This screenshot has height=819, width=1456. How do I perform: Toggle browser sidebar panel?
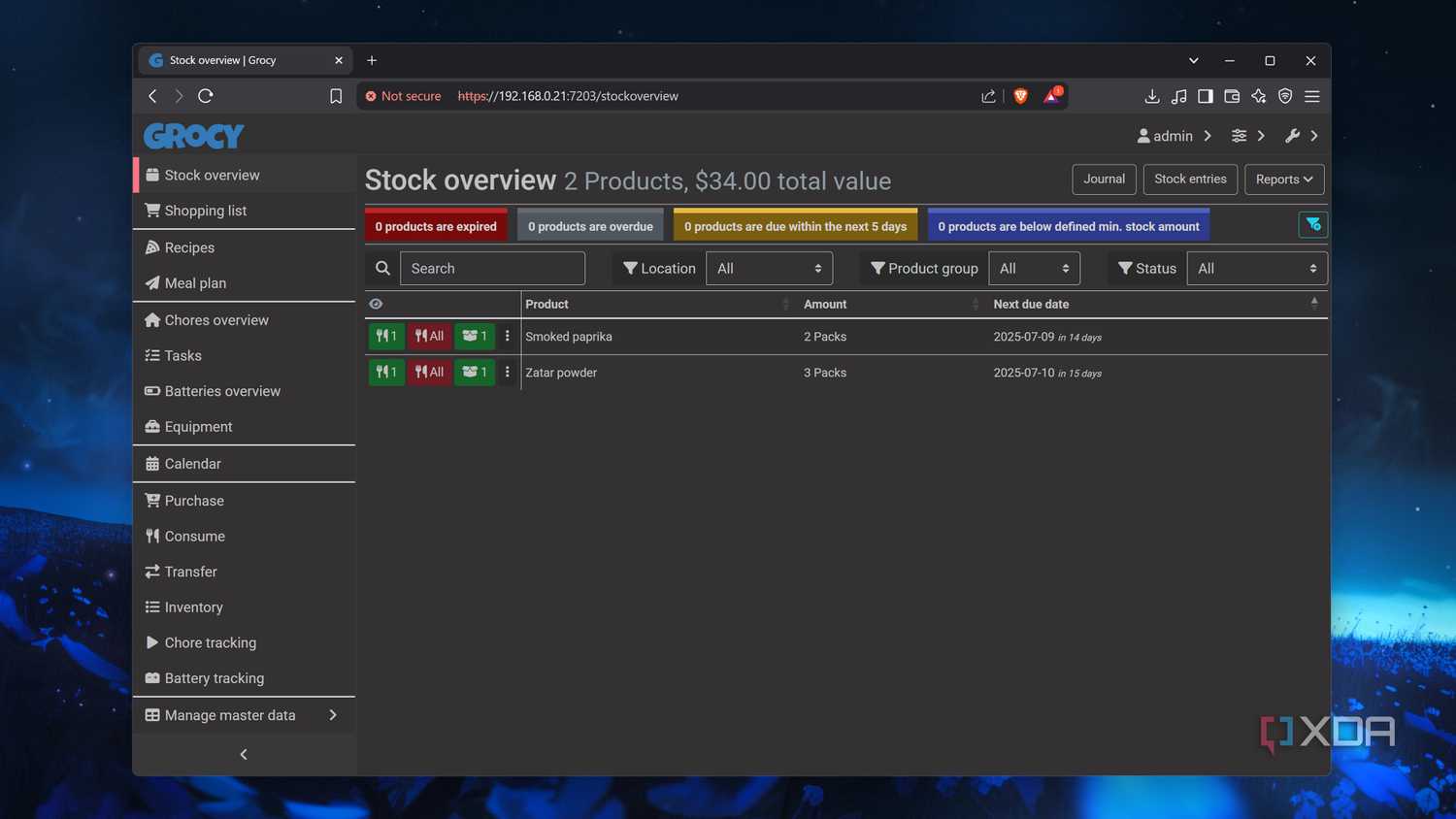tap(1205, 96)
